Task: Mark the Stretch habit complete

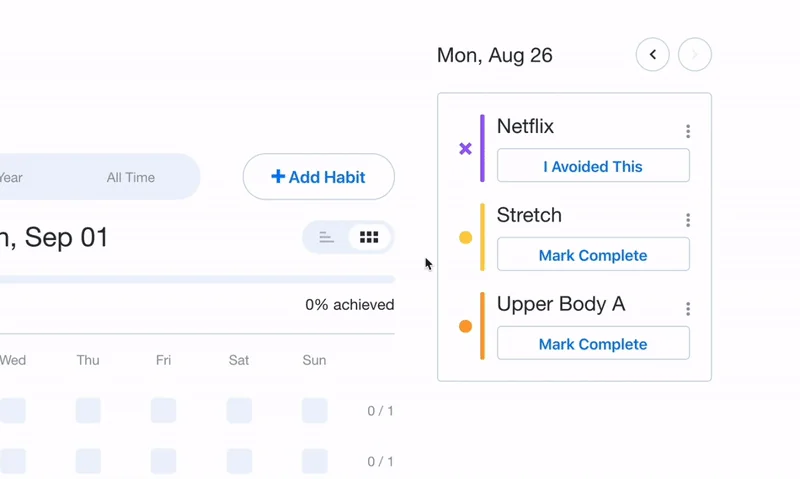Action: [x=593, y=255]
